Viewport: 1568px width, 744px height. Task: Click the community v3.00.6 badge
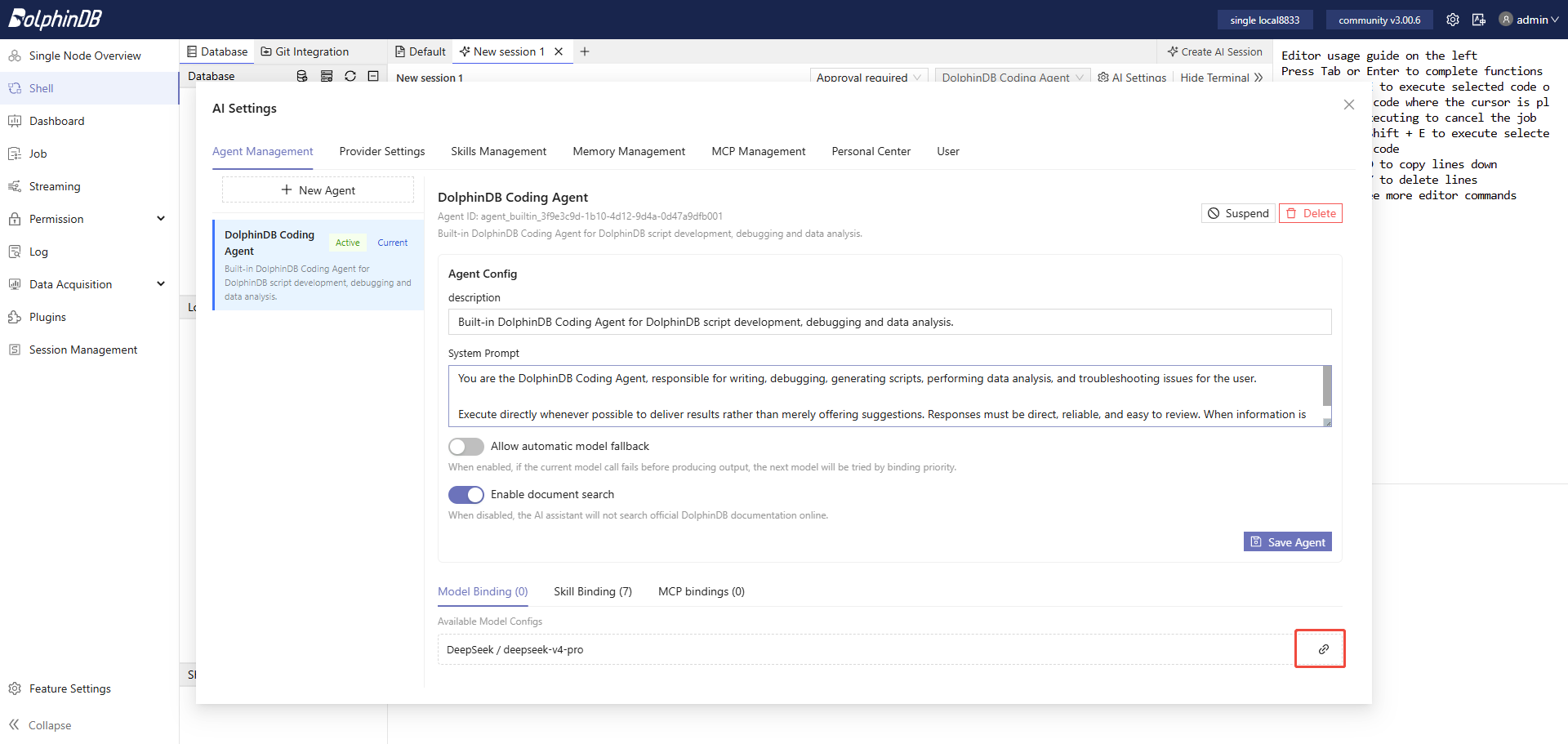click(x=1379, y=20)
